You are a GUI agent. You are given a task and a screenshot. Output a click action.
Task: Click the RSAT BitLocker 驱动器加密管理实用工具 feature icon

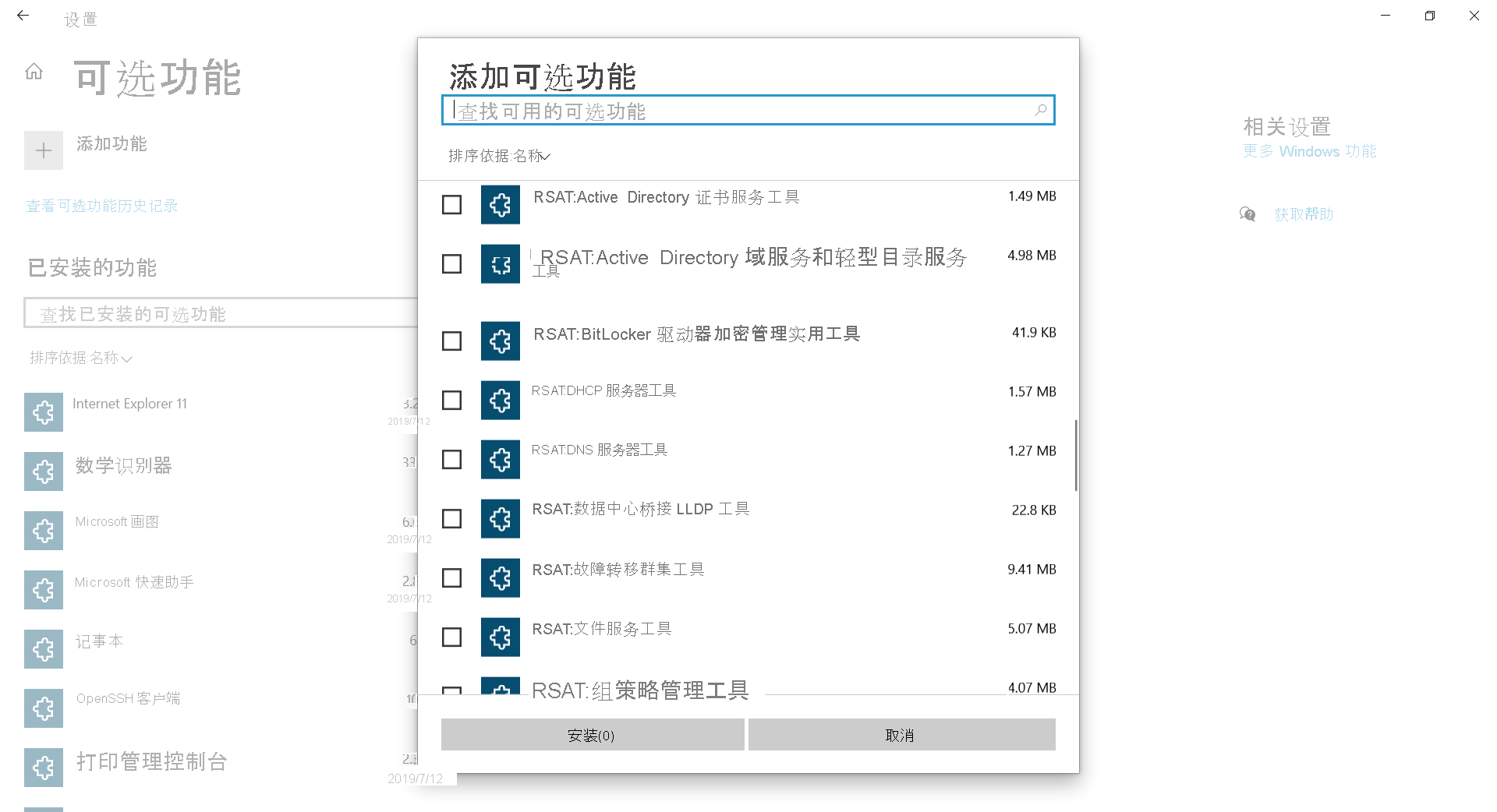point(501,341)
